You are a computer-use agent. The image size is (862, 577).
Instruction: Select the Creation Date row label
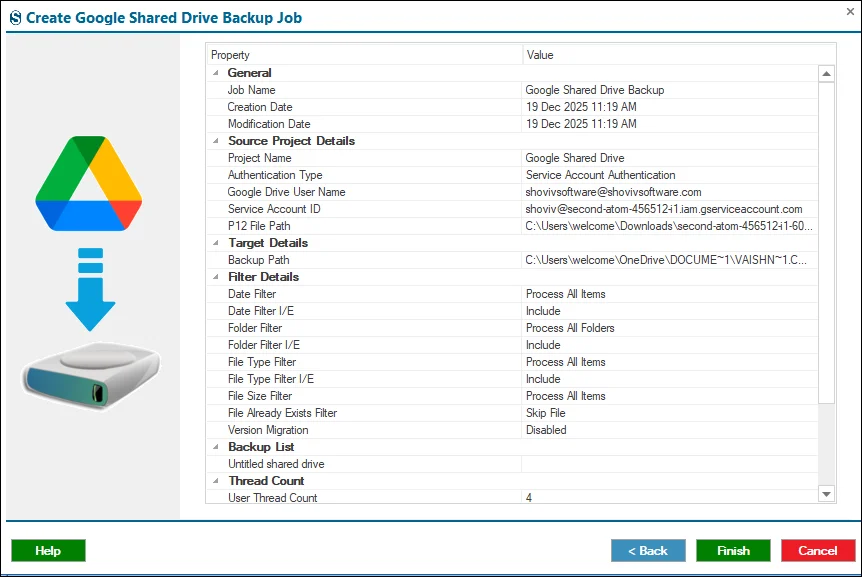point(260,107)
